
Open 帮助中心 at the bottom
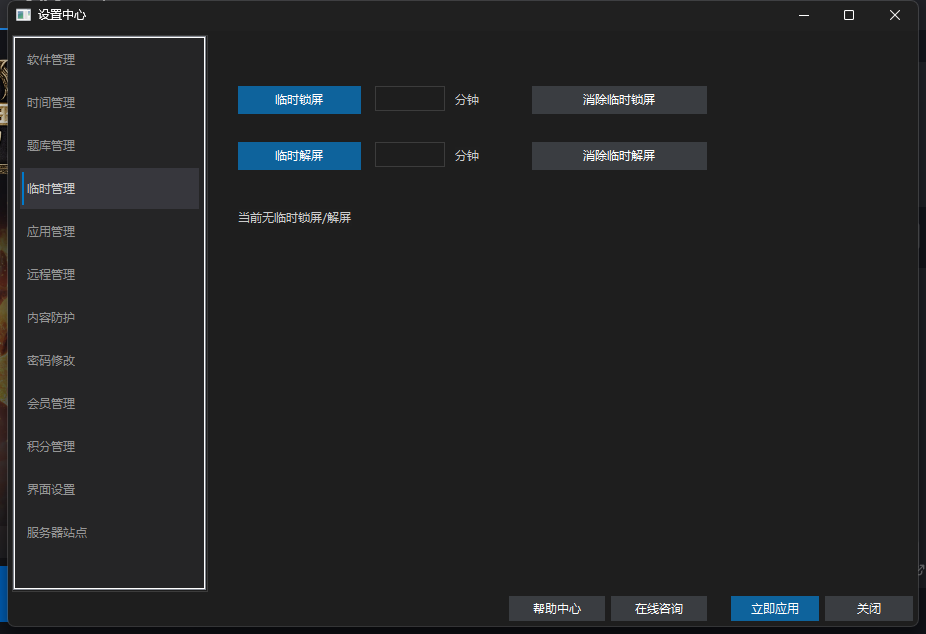coord(557,609)
